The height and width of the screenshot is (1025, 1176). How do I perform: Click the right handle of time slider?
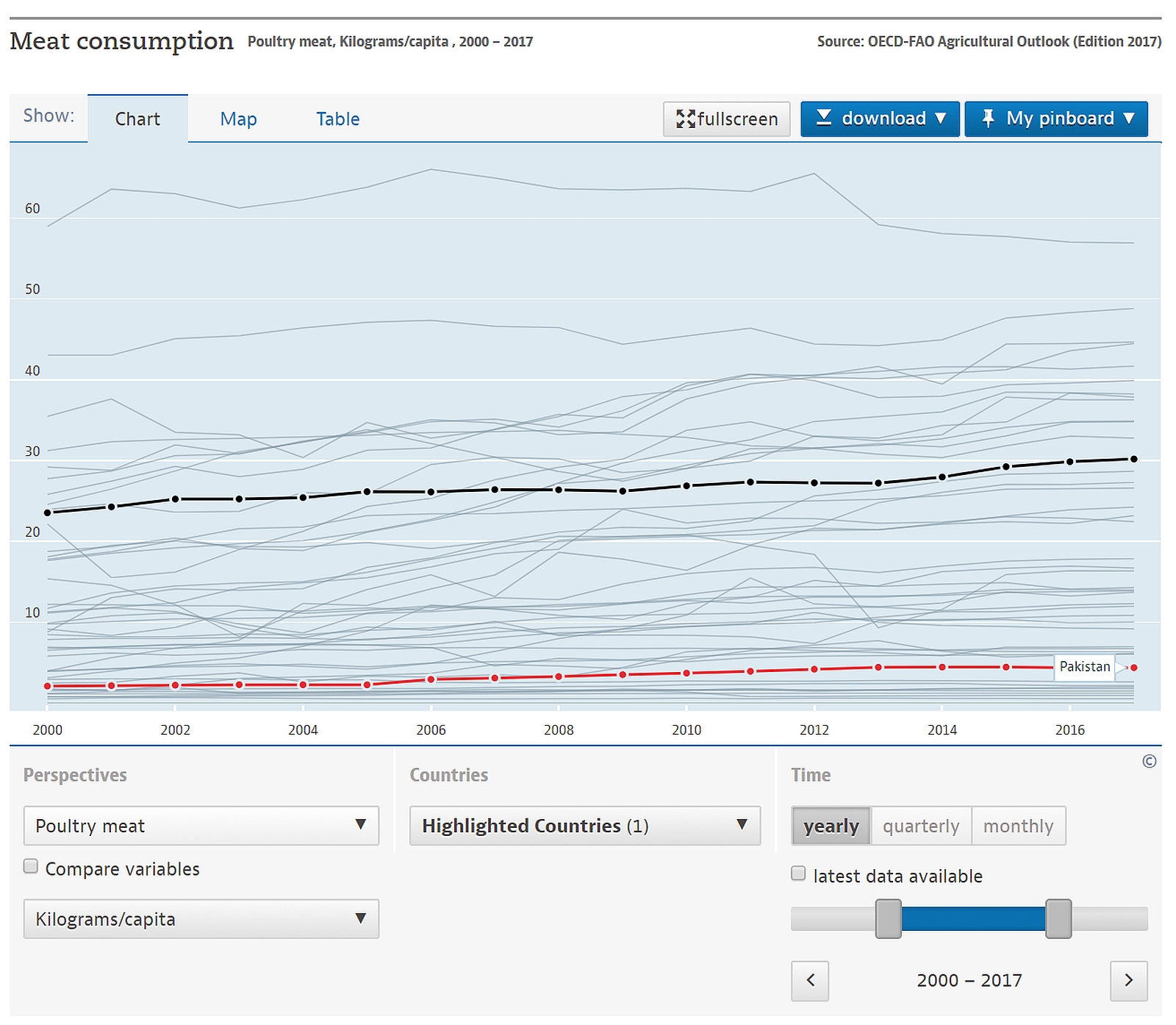1058,918
